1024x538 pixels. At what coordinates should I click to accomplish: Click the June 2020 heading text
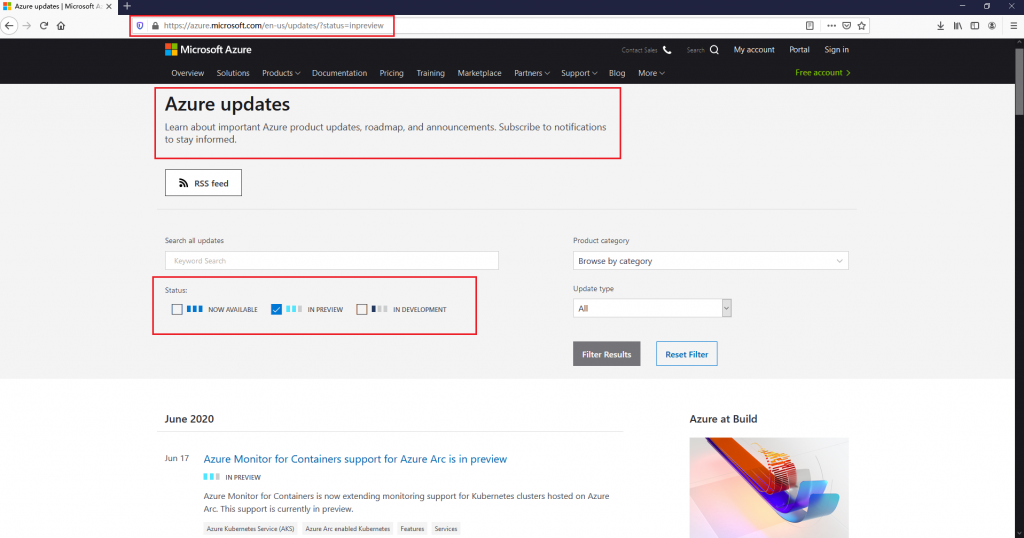(x=189, y=419)
